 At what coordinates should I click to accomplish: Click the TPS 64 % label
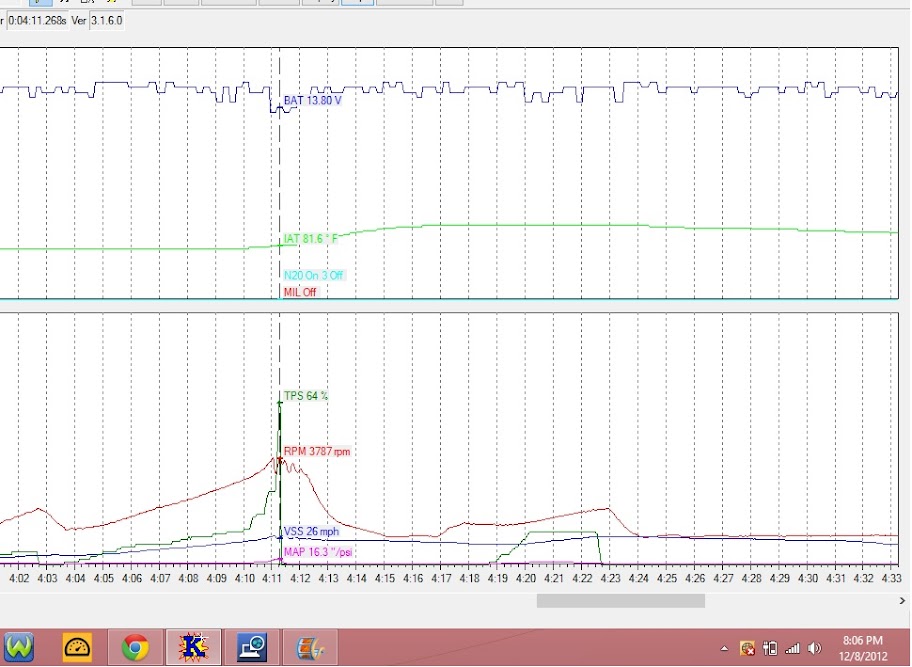pos(306,396)
